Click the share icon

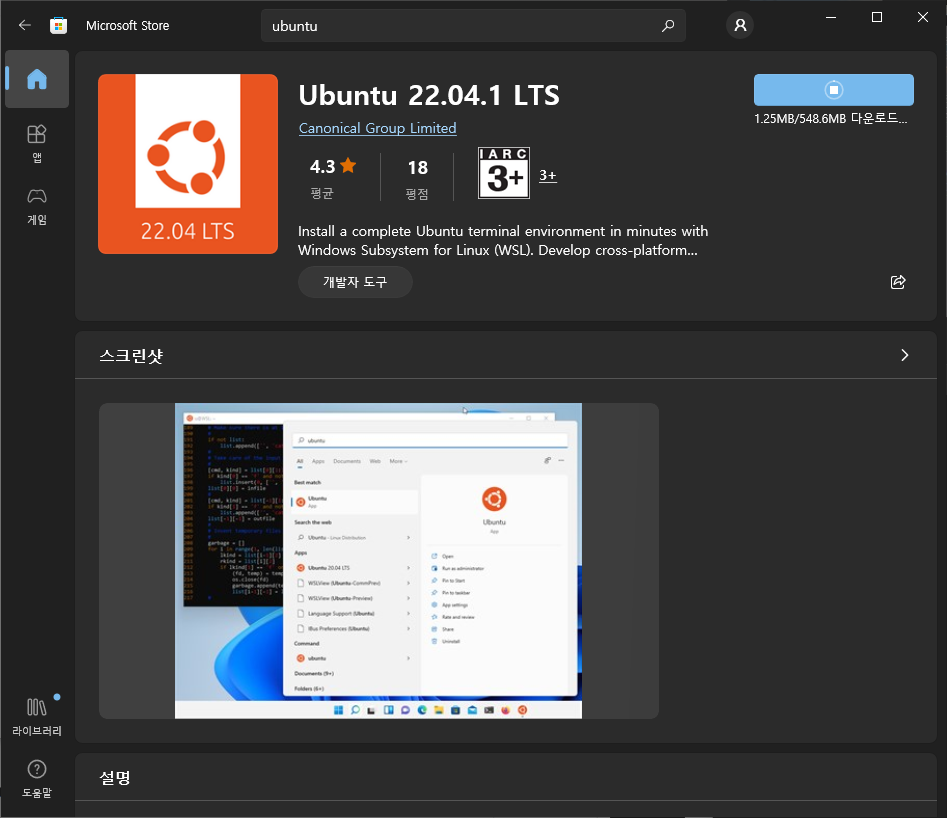(898, 282)
